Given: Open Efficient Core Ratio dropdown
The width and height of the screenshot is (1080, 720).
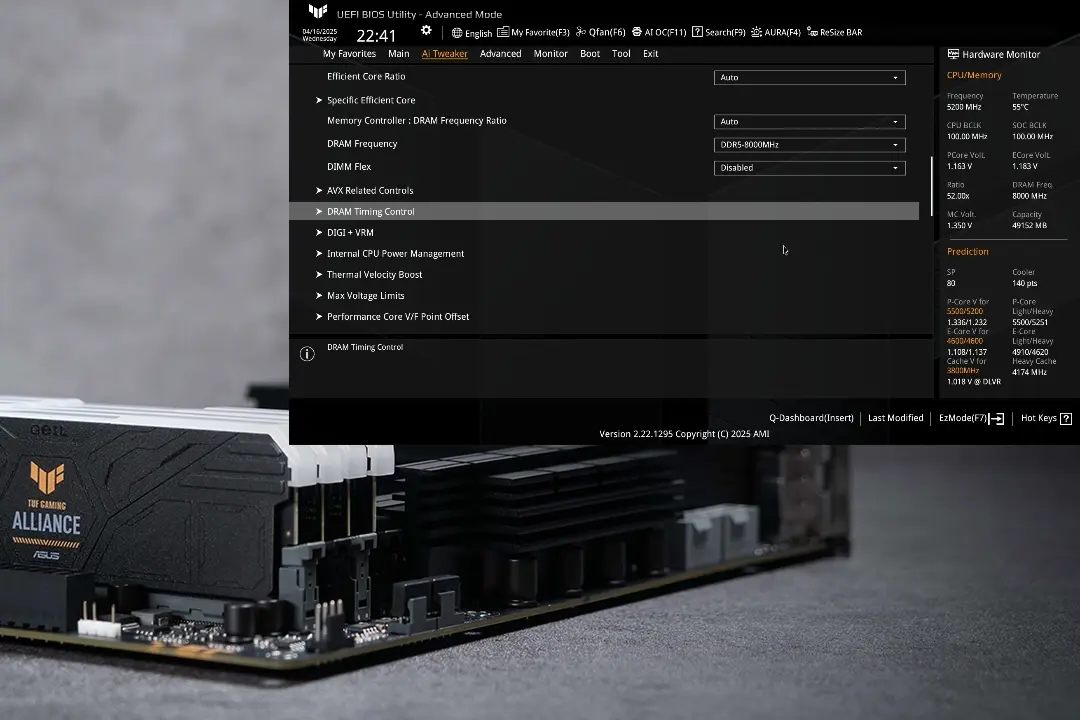Looking at the screenshot, I should 809,78.
